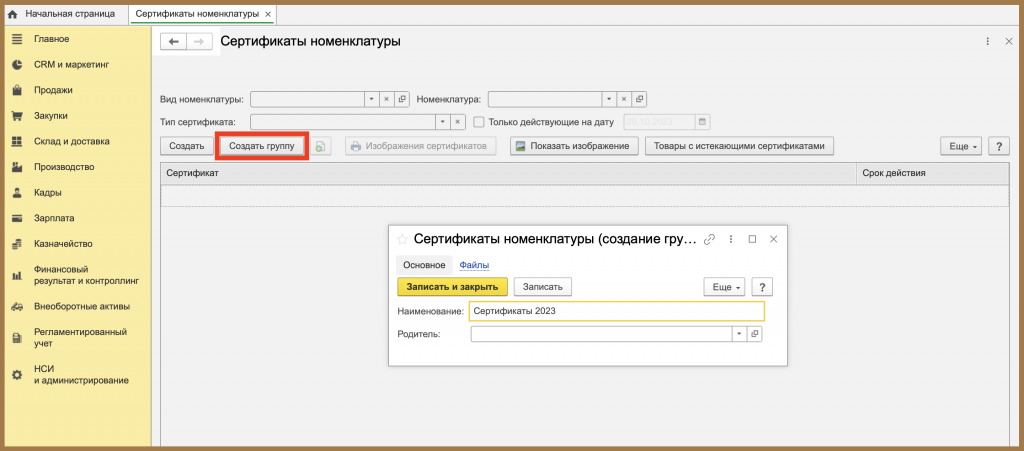Click the Склад и доставка grid icon

pos(18,142)
